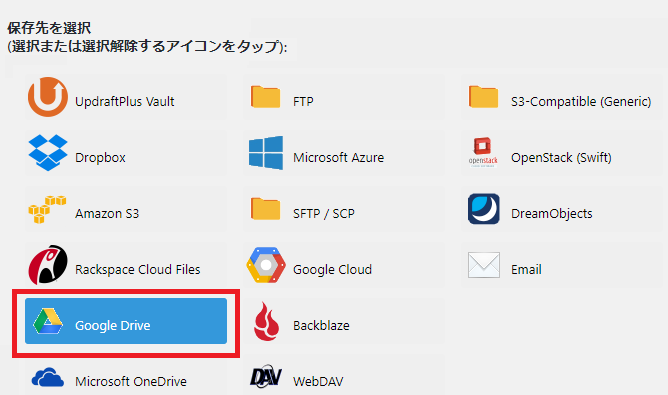Click the Dropbox blue box icon
This screenshot has height=395, width=668.
point(48,153)
